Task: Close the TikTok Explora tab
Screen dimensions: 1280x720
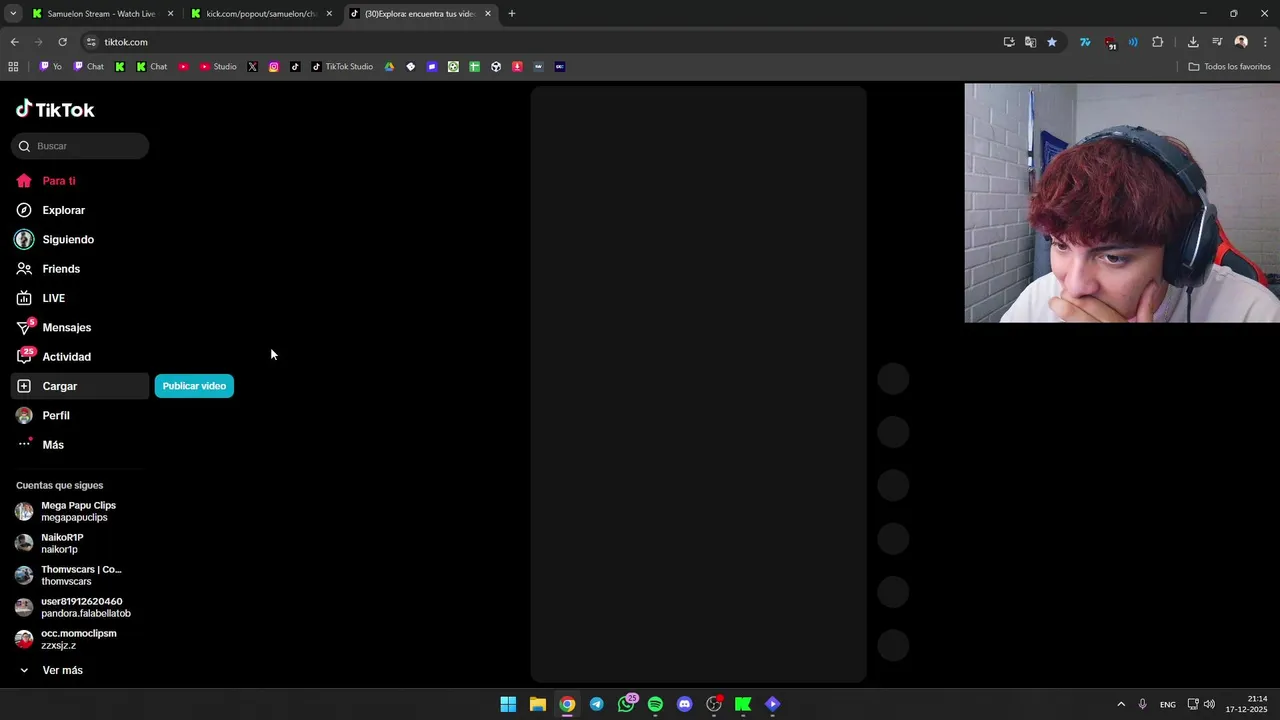Action: click(488, 14)
